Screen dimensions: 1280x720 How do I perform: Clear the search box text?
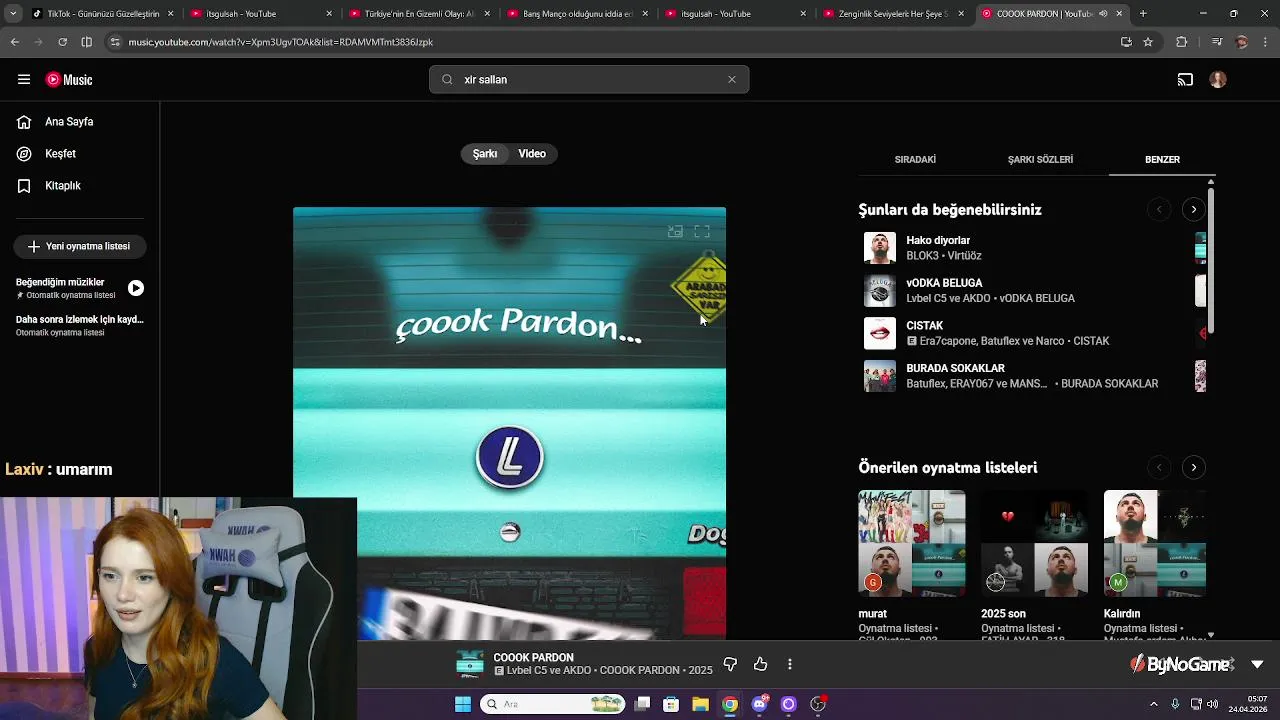732,80
